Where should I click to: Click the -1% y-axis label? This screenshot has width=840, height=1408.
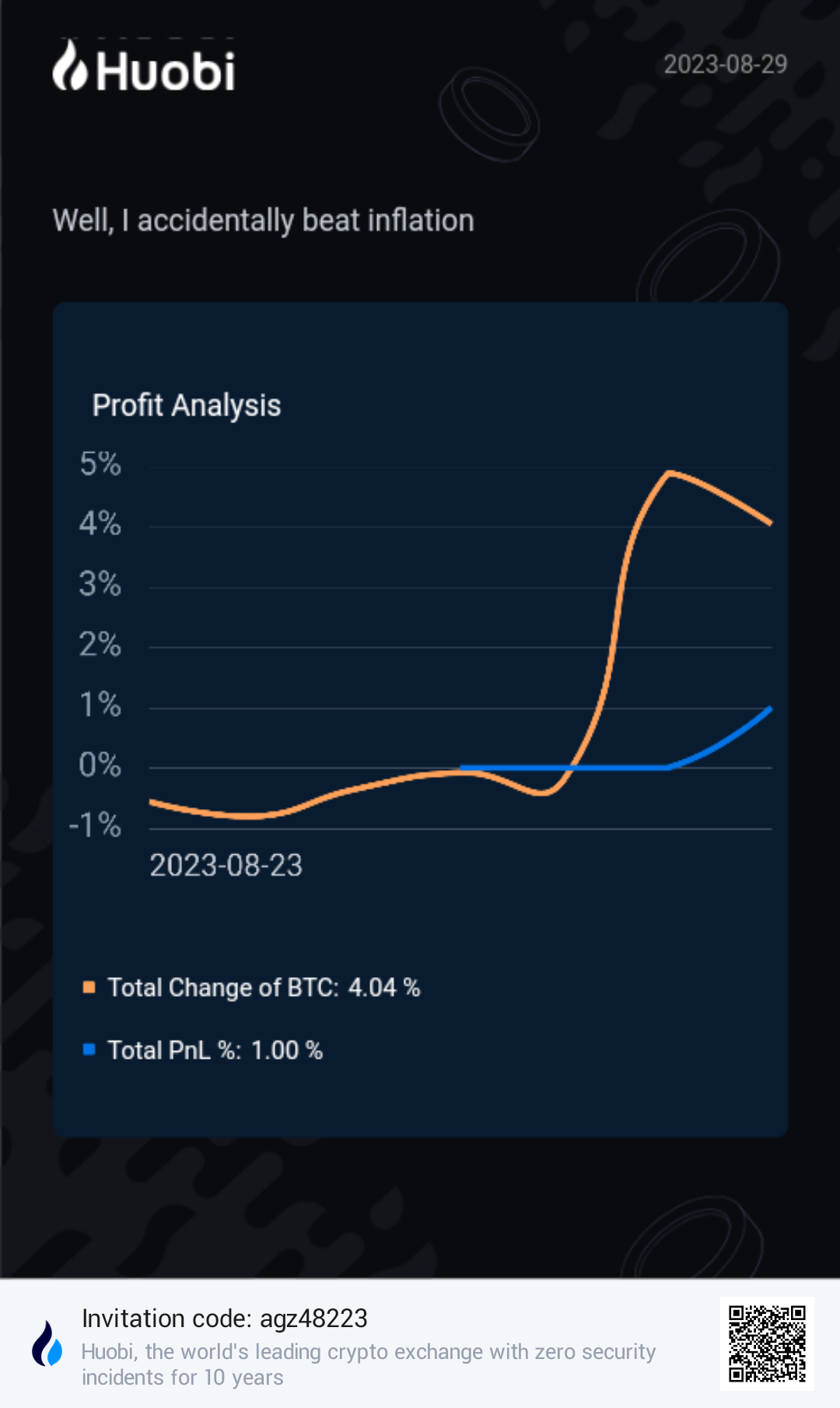pyautogui.click(x=96, y=825)
